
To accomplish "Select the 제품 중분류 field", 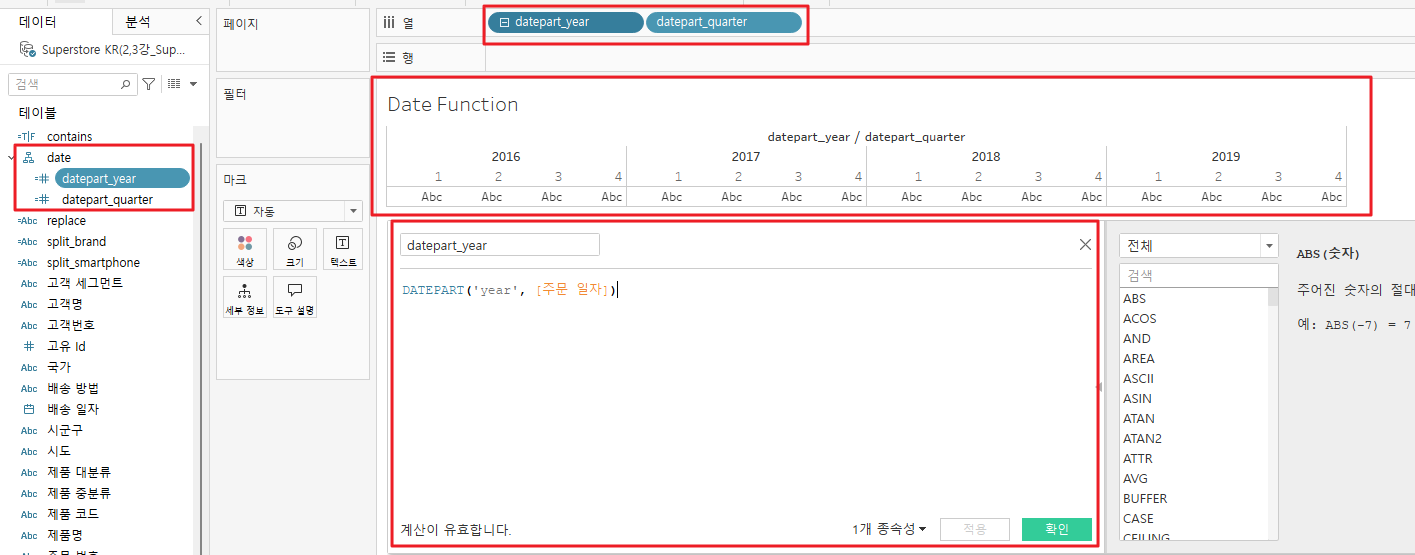I will tap(79, 494).
